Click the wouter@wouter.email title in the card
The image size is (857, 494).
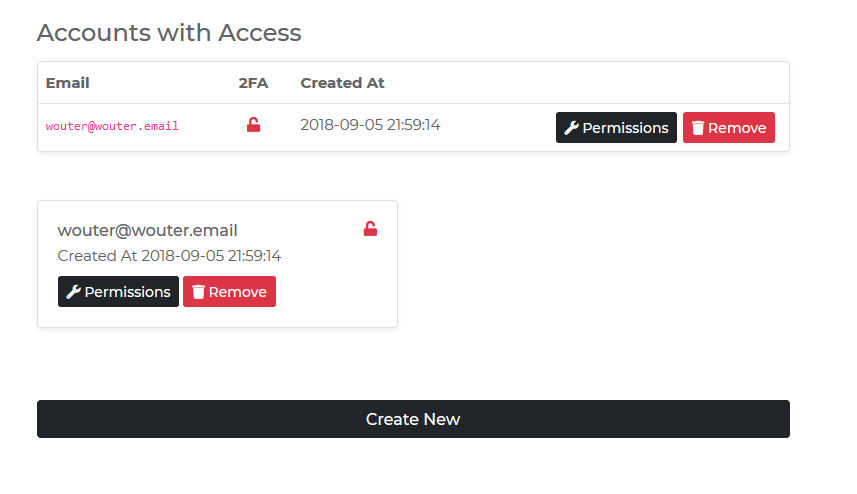[x=147, y=231]
